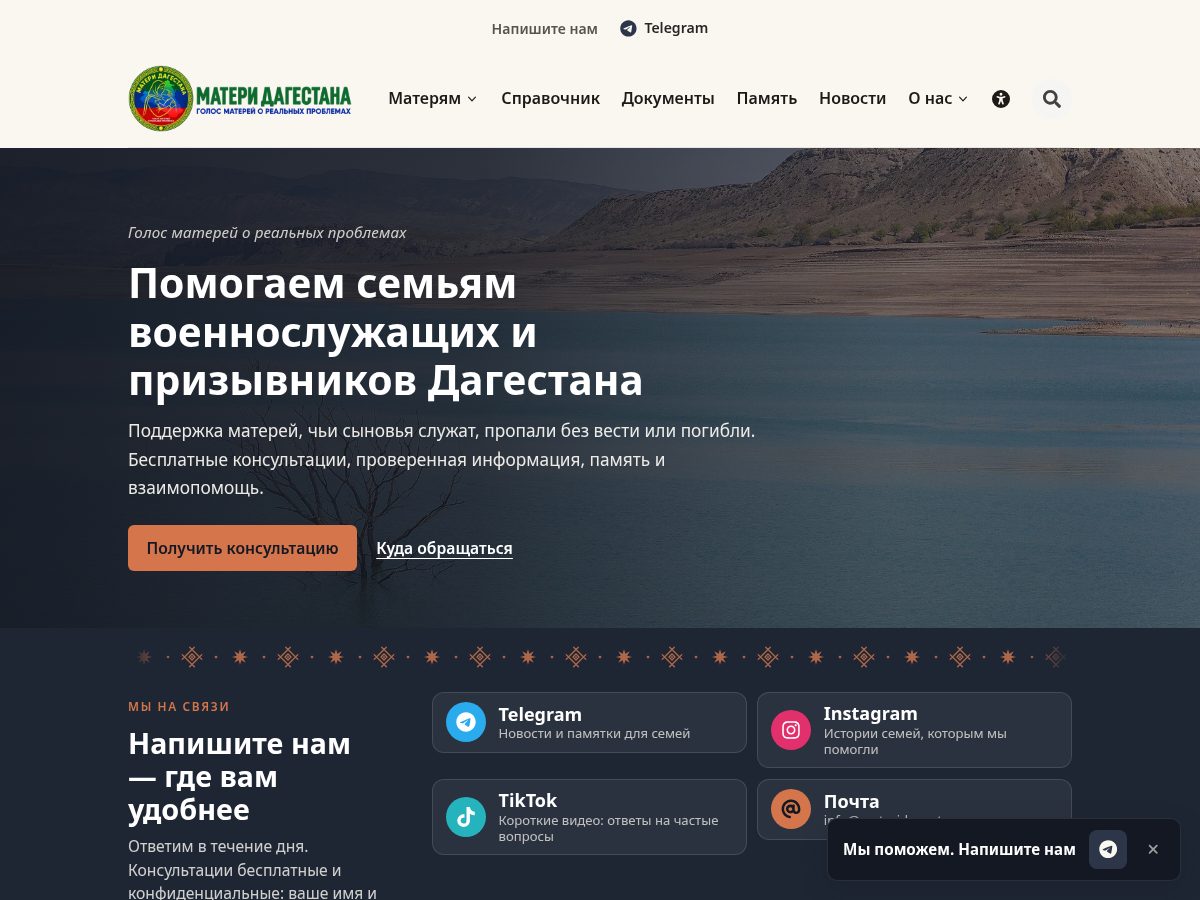This screenshot has width=1200, height=900.
Task: Click the Telegram card's round blue icon
Action: pos(465,722)
